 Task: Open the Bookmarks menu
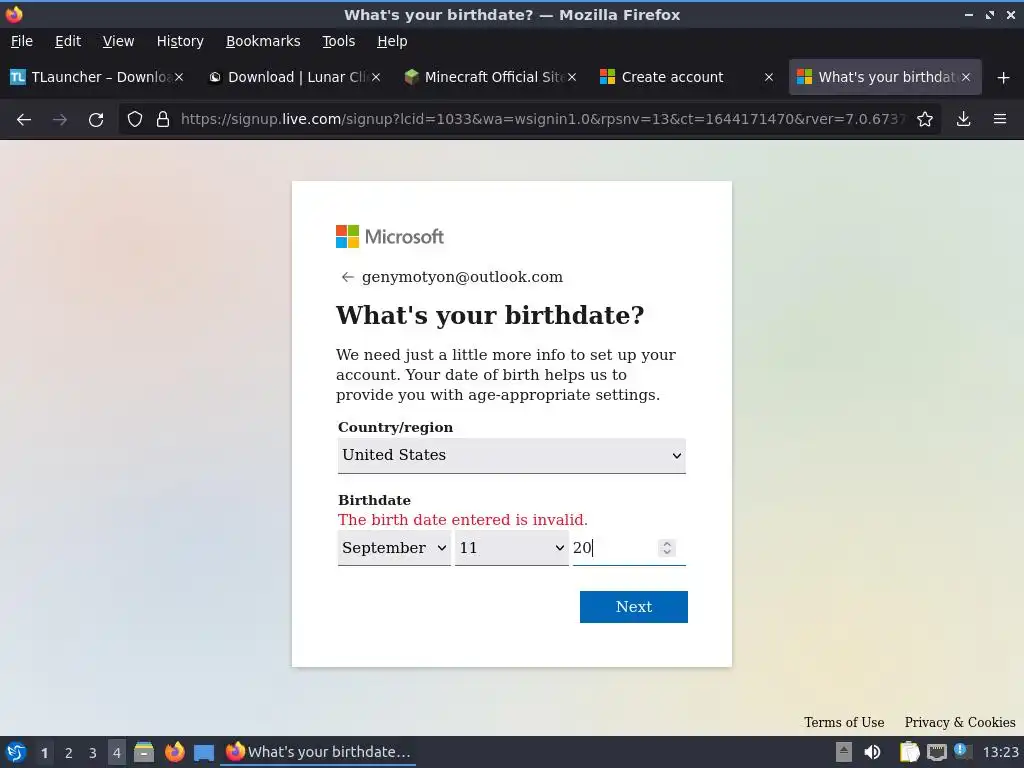(x=263, y=41)
